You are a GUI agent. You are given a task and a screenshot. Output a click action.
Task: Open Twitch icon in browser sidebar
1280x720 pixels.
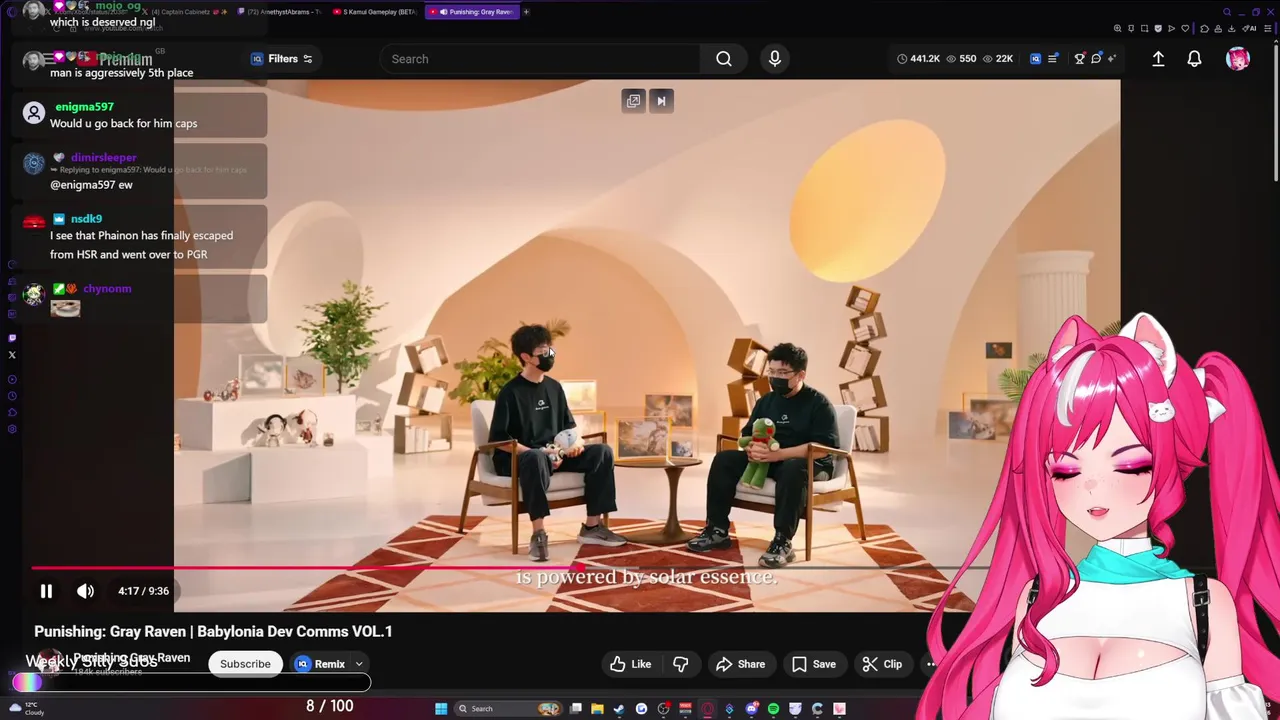(12, 338)
